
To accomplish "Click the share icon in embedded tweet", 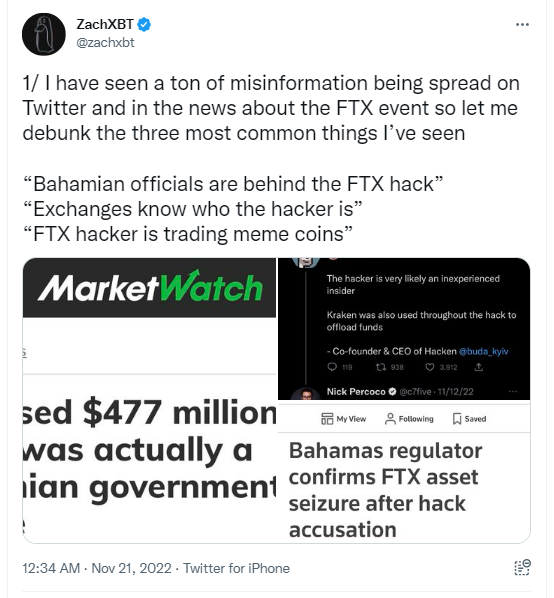I will (479, 367).
